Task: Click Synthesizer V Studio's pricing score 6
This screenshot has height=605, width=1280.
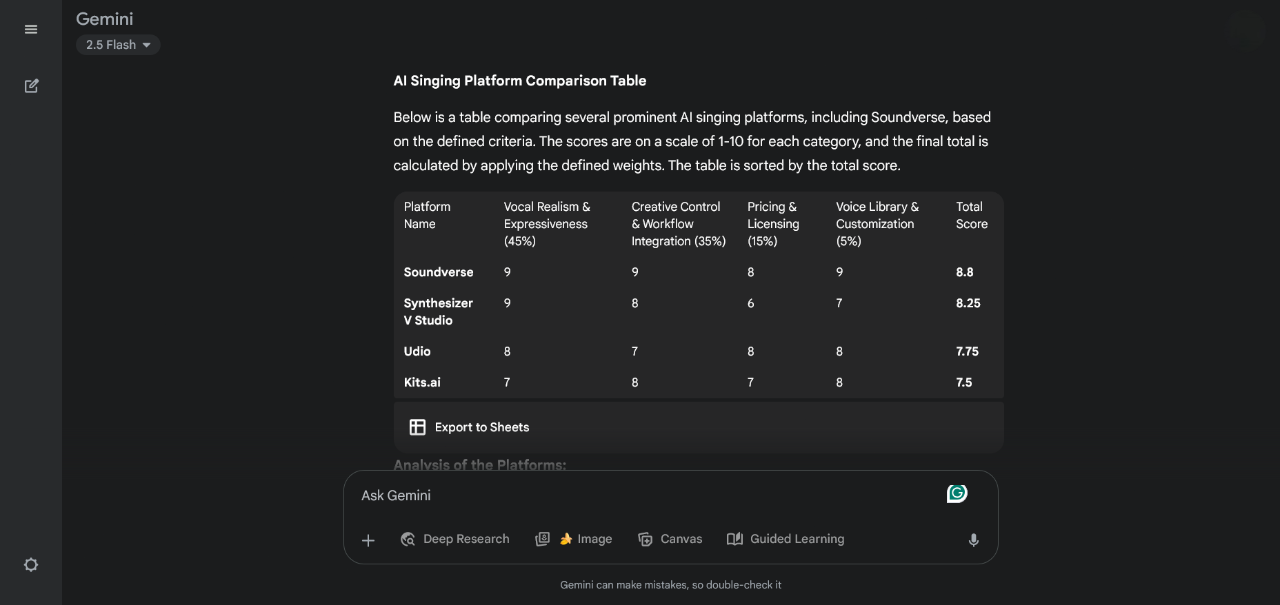Action: pyautogui.click(x=751, y=303)
